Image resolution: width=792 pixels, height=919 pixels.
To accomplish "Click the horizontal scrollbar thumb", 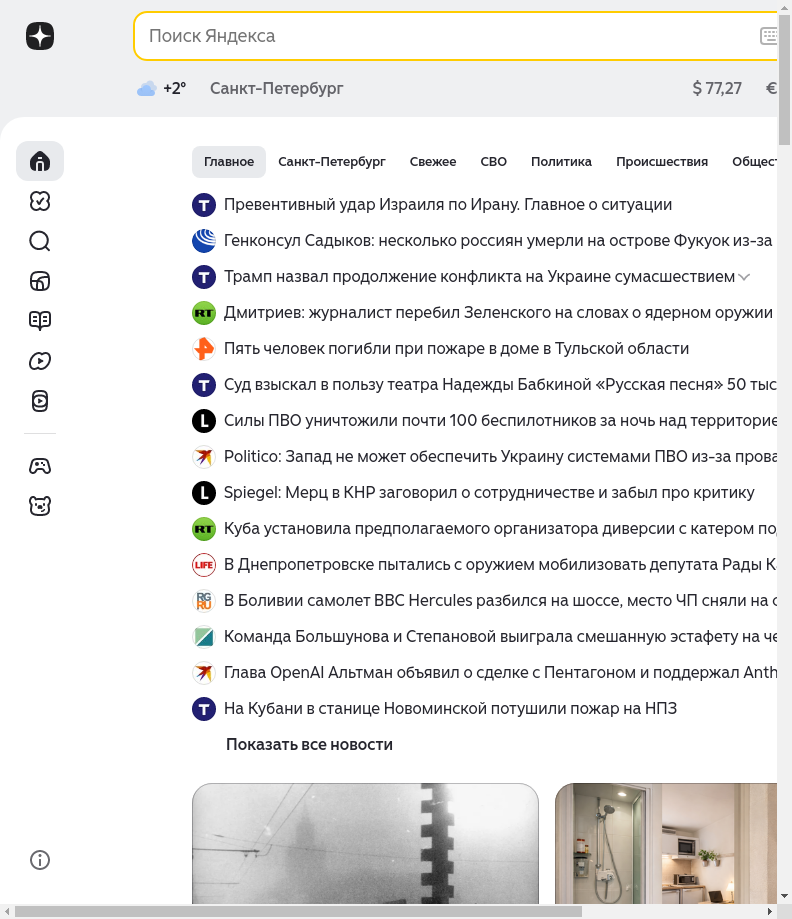I will 298,913.
